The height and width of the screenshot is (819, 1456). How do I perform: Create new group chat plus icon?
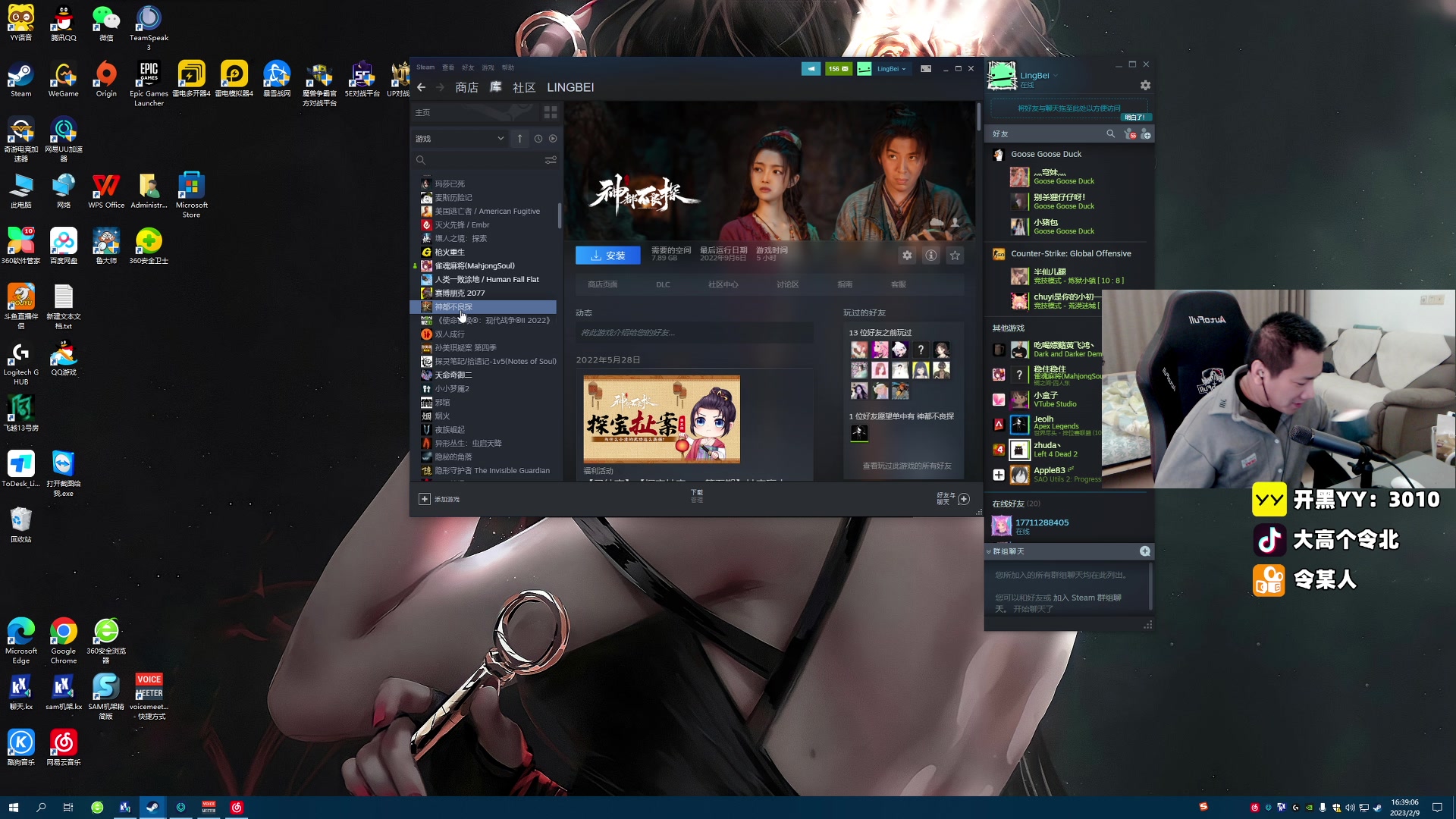[1144, 551]
